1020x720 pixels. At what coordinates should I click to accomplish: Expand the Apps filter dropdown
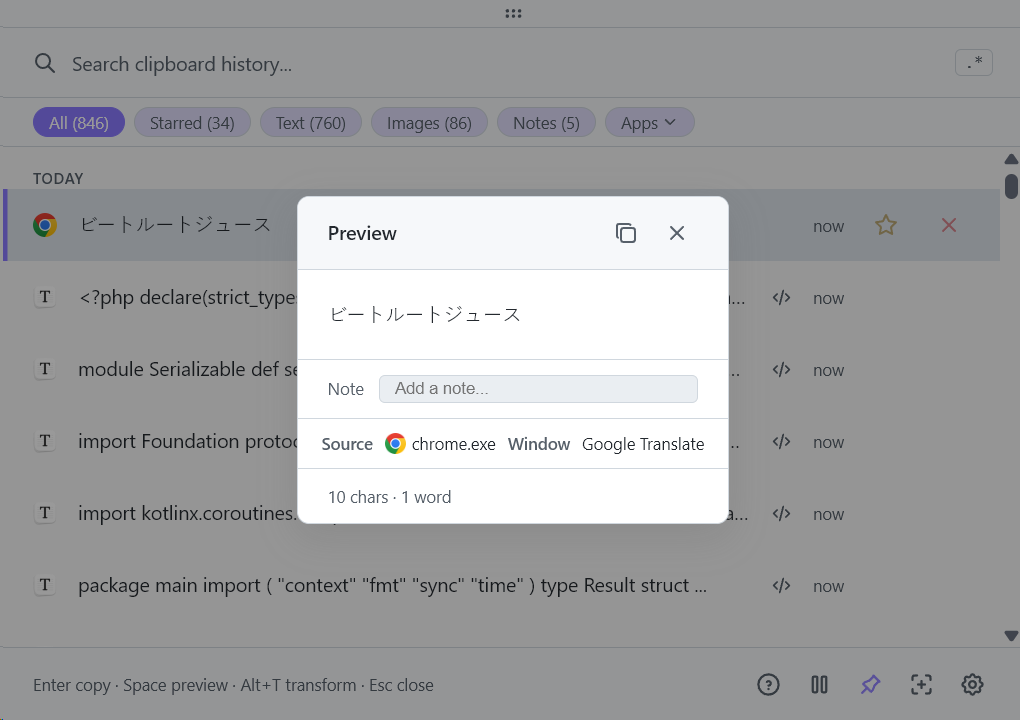pyautogui.click(x=649, y=123)
